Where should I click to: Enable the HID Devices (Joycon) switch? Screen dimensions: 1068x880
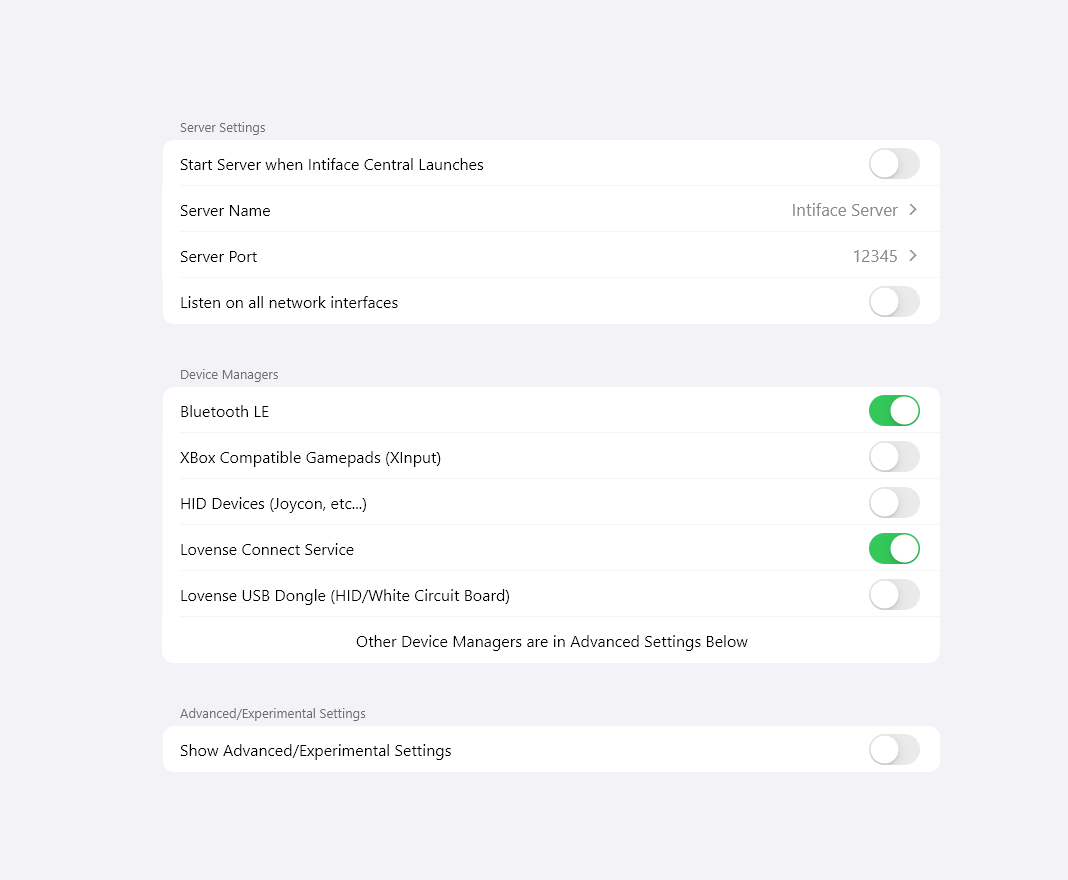[894, 503]
